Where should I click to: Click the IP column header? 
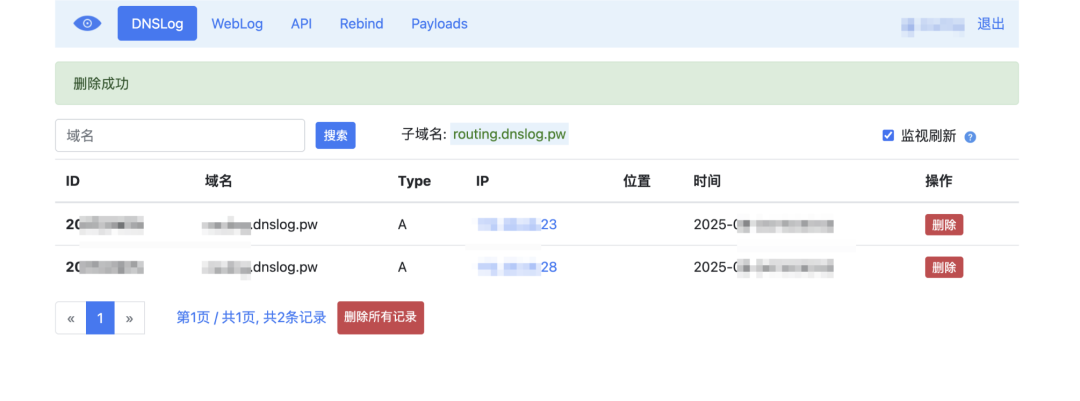click(x=482, y=181)
